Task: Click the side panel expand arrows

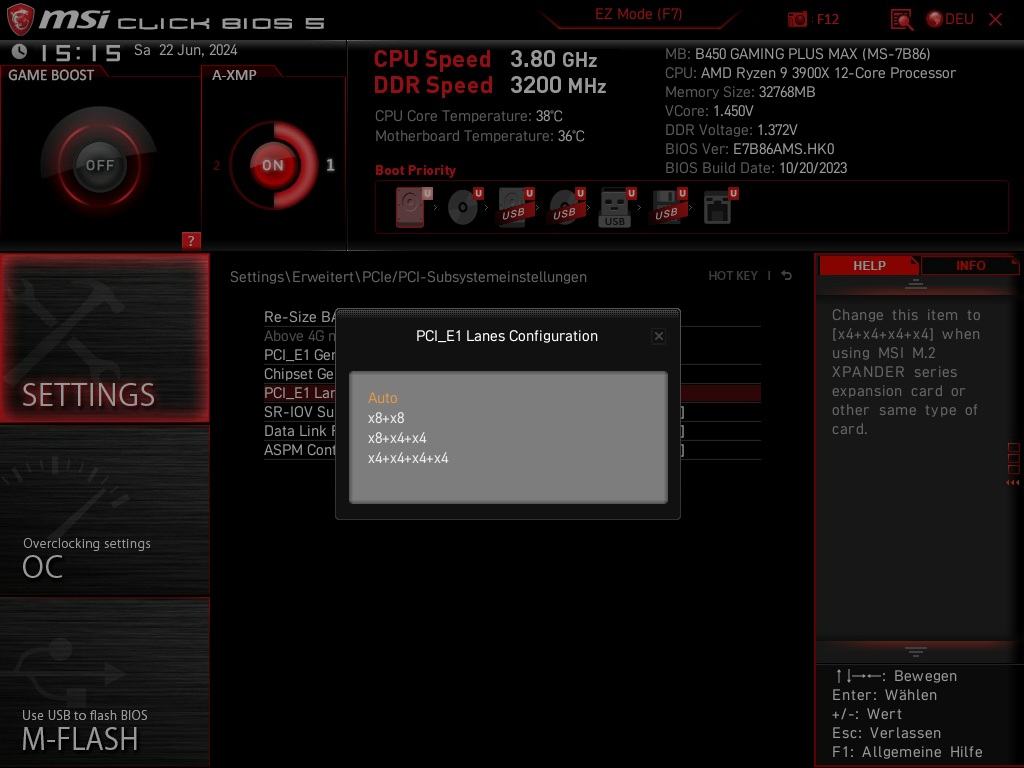Action: [1013, 483]
